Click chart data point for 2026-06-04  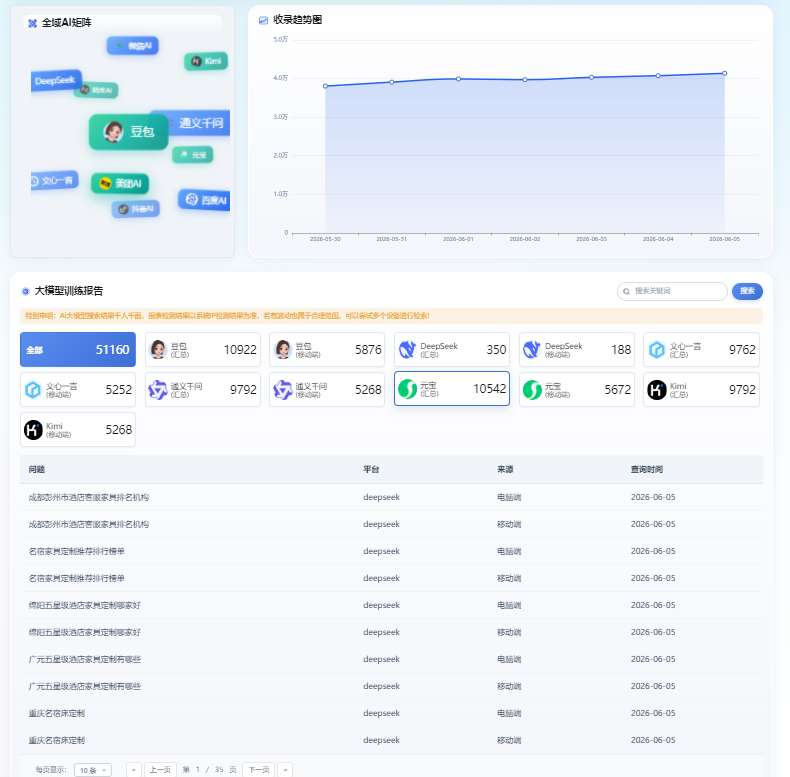pos(658,76)
